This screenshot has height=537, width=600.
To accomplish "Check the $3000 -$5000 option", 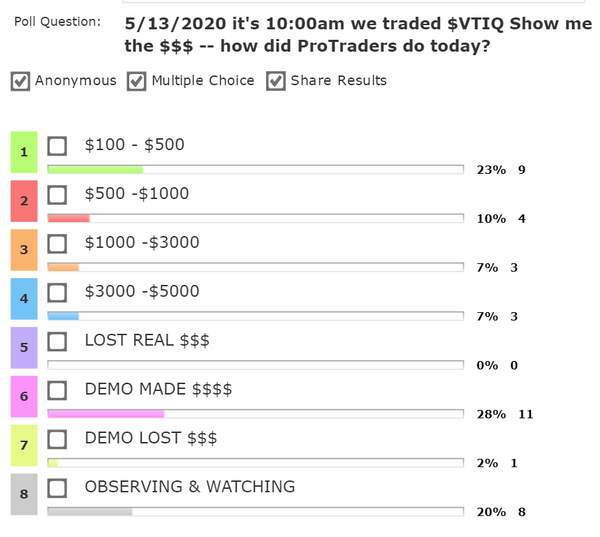I will (x=58, y=292).
